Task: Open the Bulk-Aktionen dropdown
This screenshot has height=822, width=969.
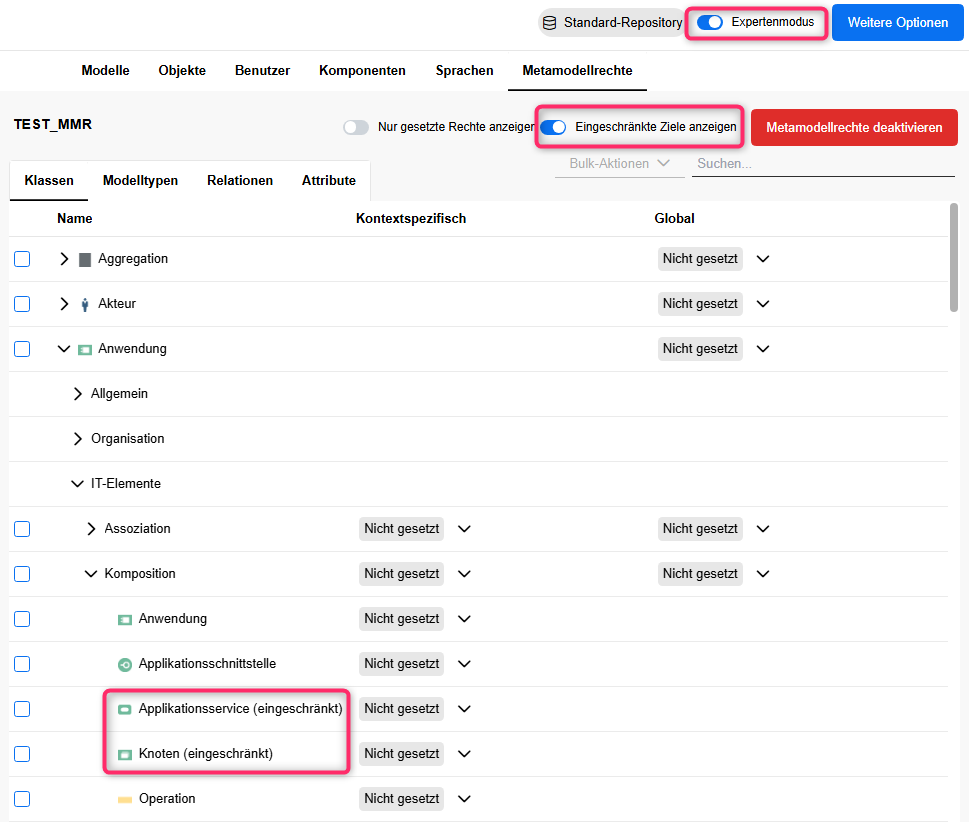Action: [x=619, y=162]
